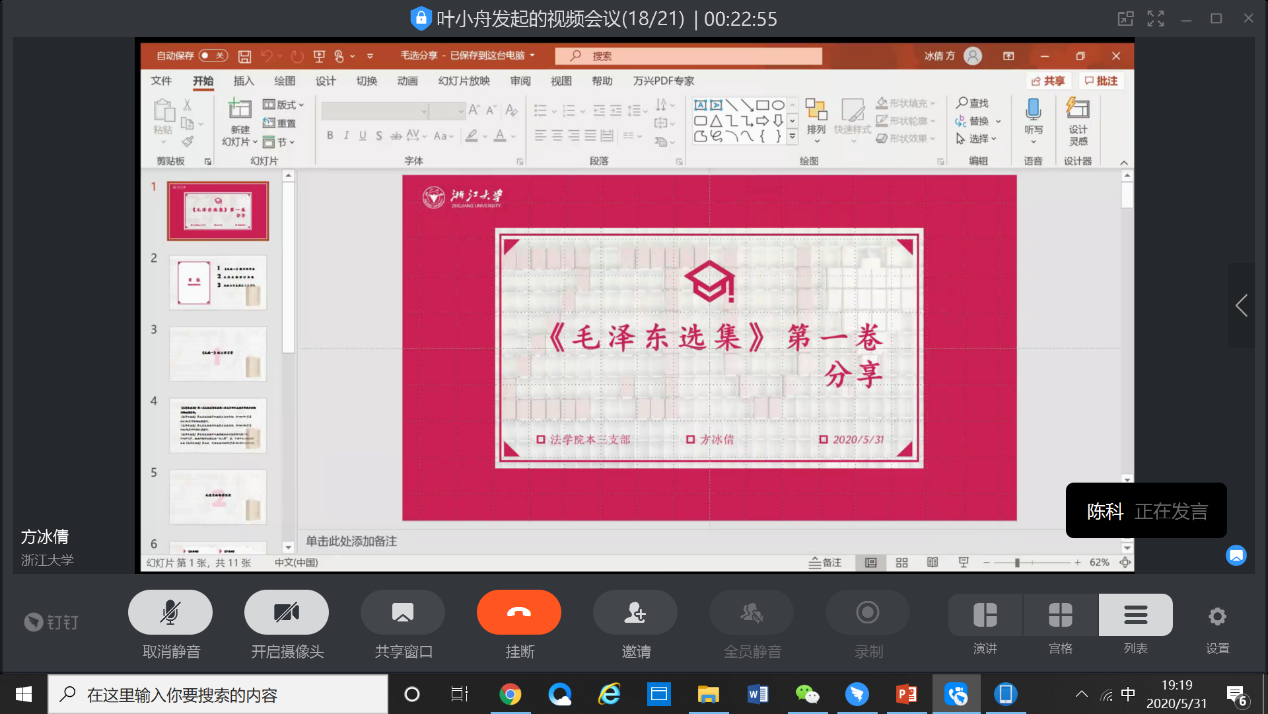Click the 批注 comments button
Screen dimensions: 1268x714
click(x=1101, y=81)
